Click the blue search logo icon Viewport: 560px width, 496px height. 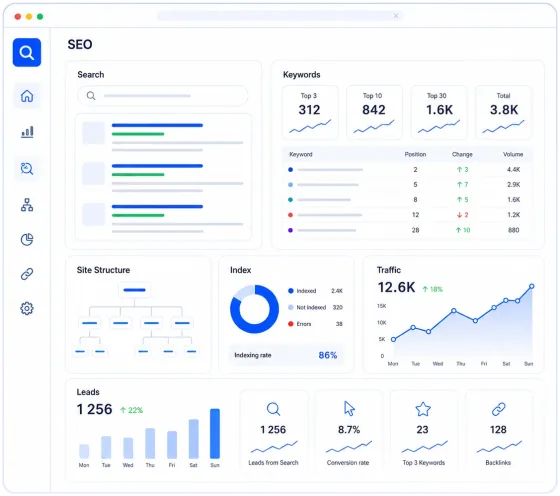(27, 52)
